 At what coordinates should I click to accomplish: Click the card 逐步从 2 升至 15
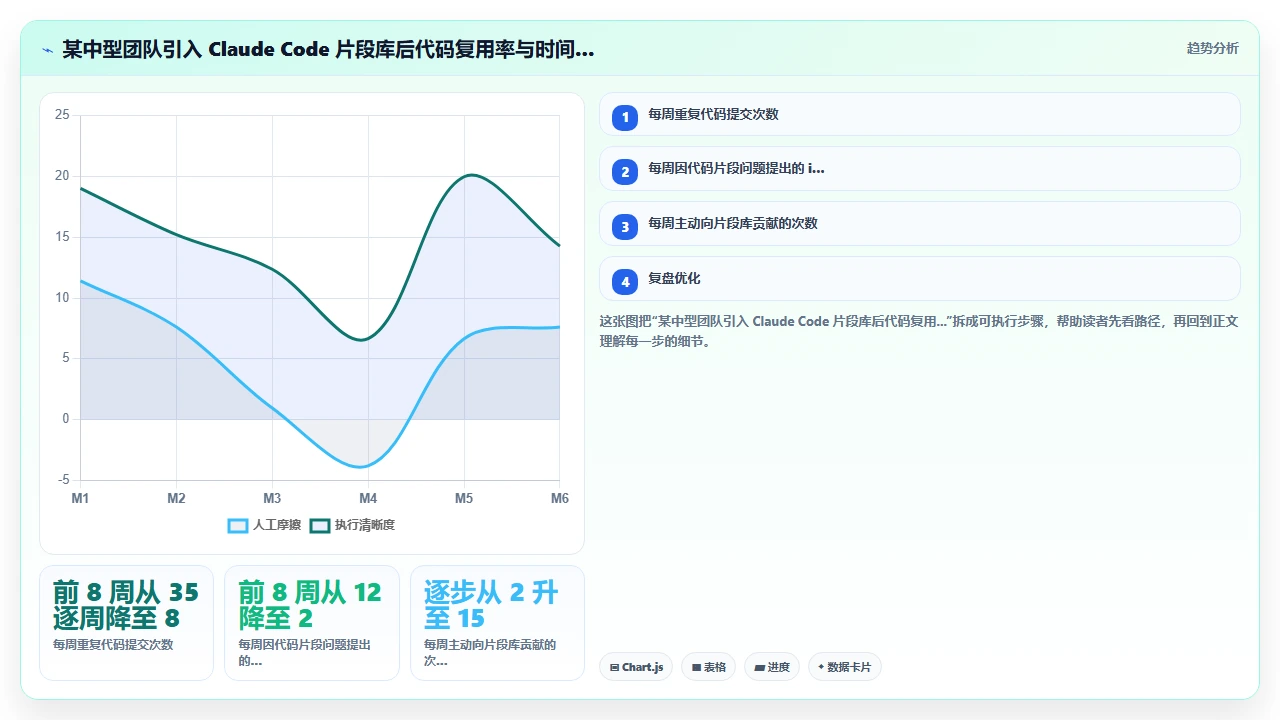point(497,623)
